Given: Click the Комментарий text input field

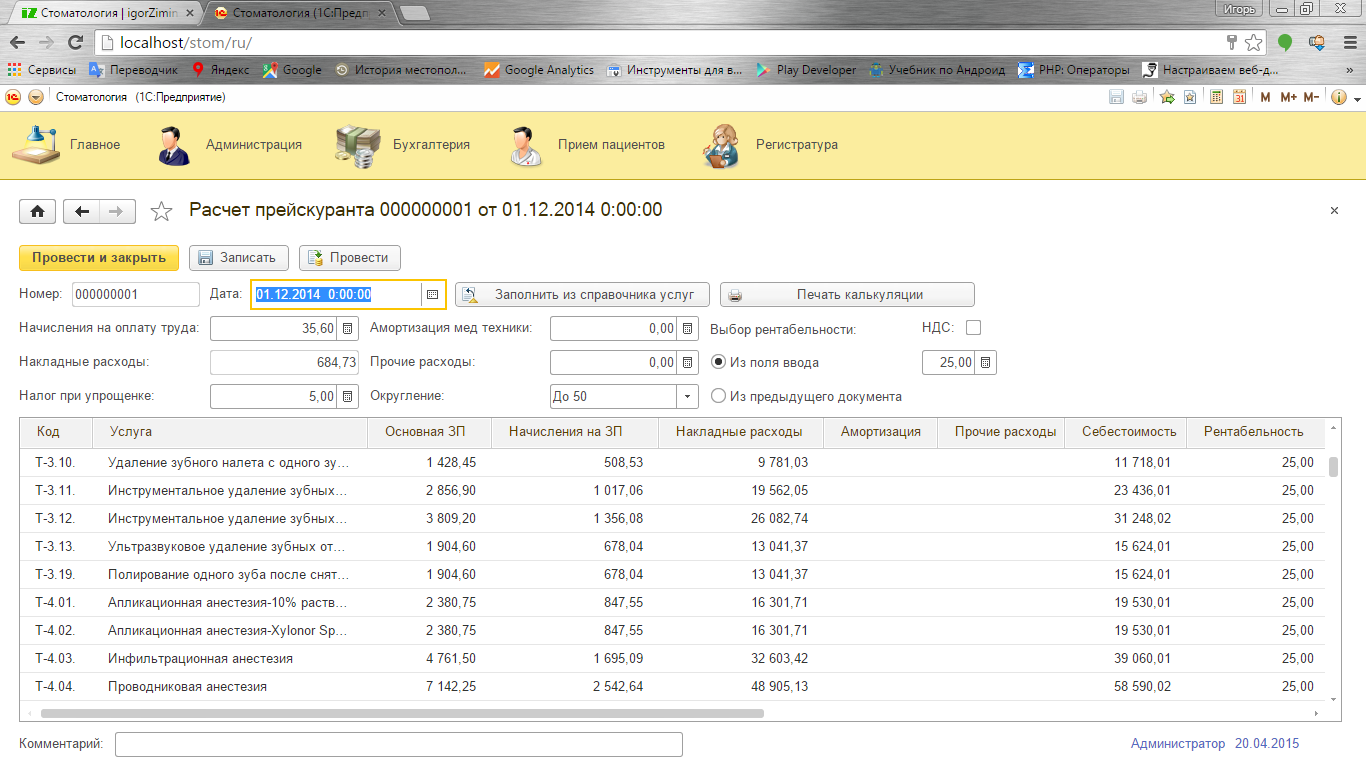Looking at the screenshot, I should pyautogui.click(x=398, y=745).
